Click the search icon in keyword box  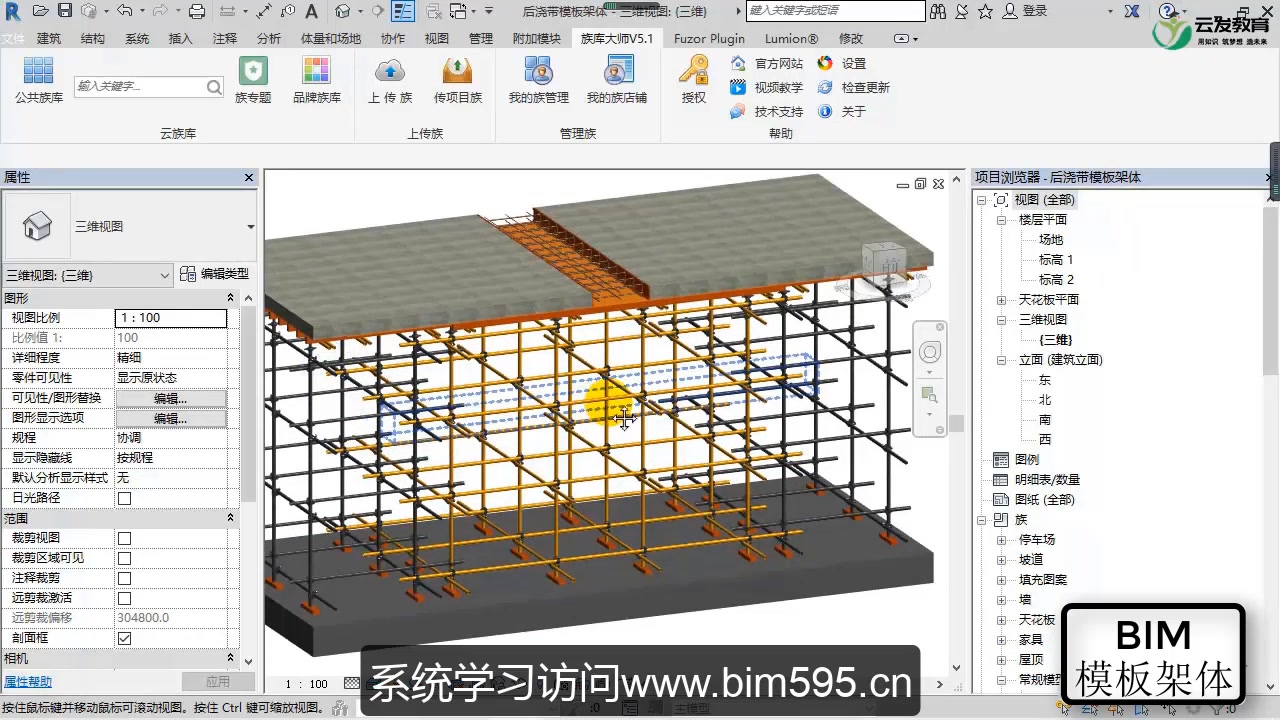pos(214,87)
